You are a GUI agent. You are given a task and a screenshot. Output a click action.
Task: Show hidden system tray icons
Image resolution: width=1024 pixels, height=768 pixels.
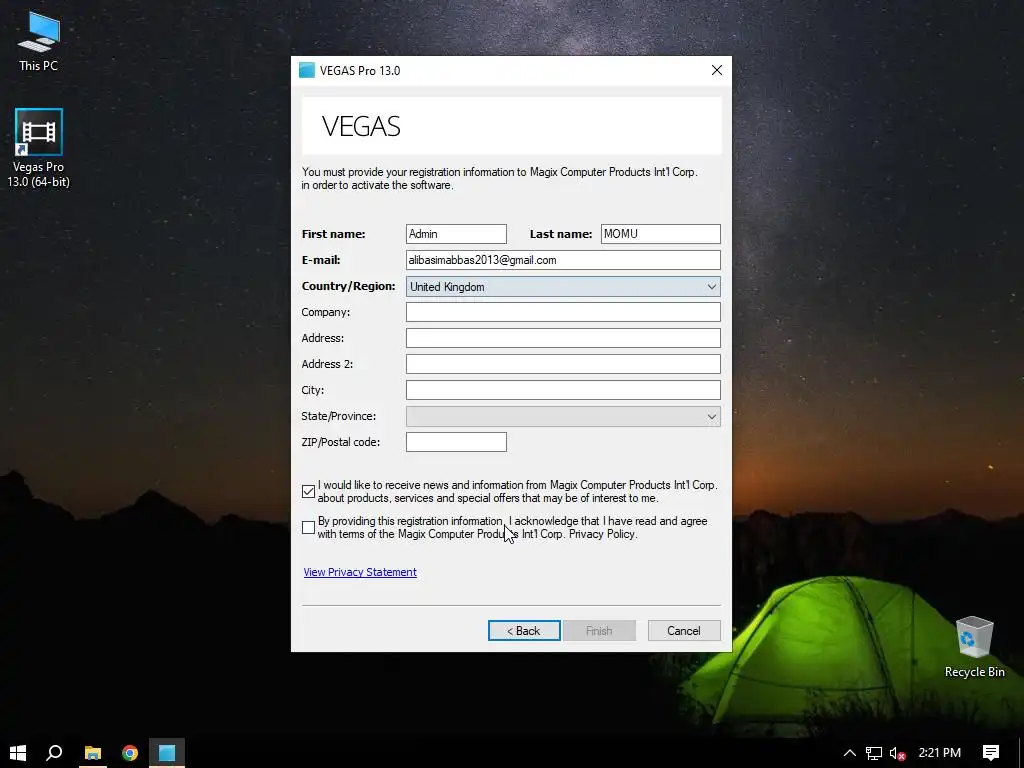pos(849,753)
